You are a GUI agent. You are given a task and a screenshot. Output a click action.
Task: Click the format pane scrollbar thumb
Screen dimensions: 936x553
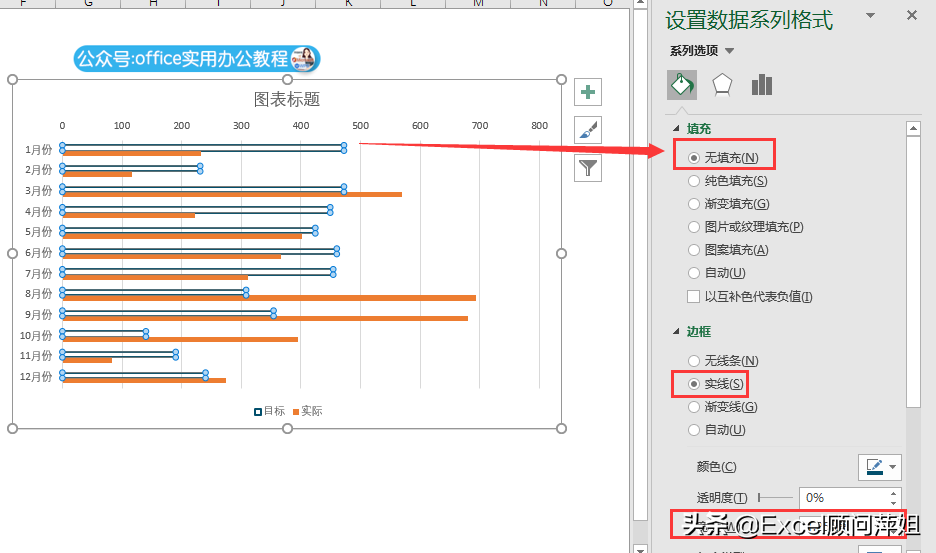click(x=913, y=272)
